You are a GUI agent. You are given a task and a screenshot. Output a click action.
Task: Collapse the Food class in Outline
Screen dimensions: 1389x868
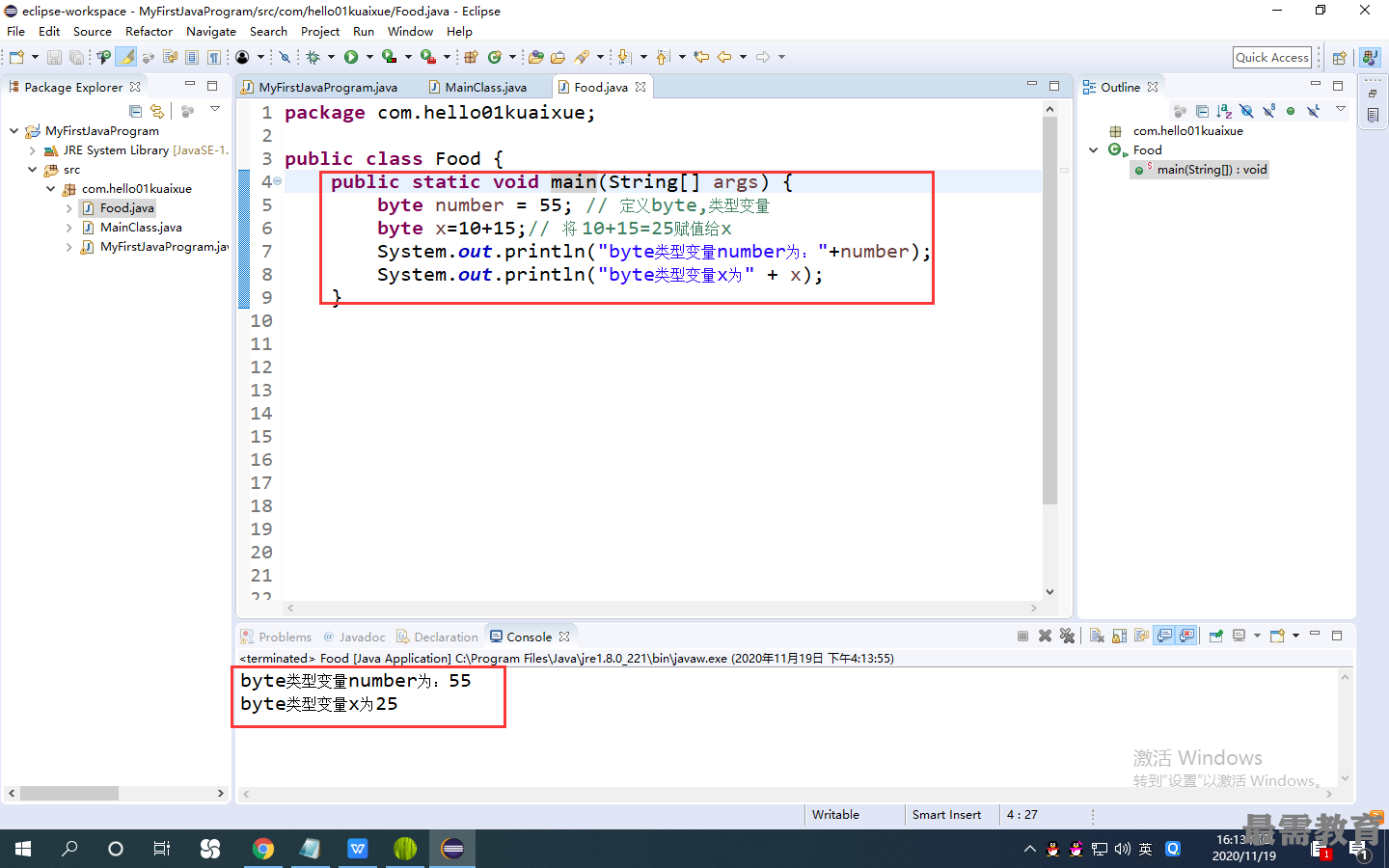pos(1093,150)
